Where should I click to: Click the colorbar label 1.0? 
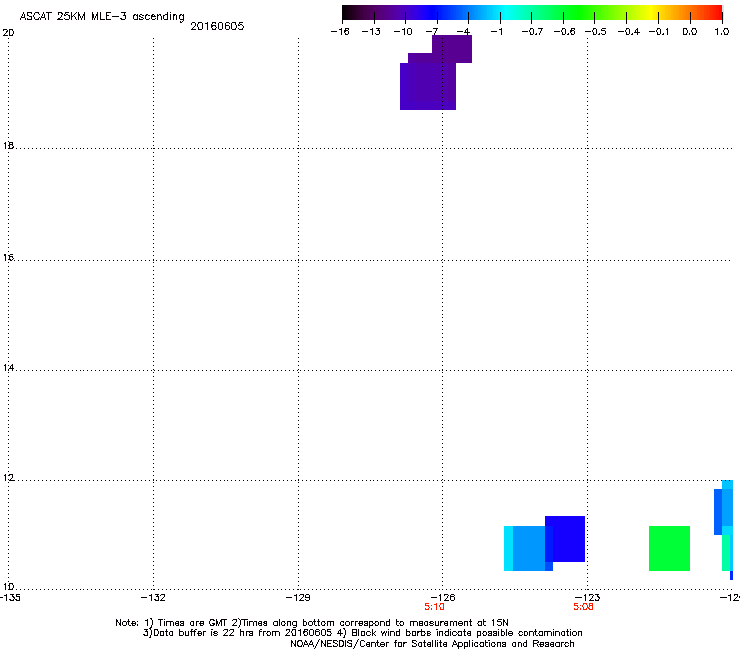tap(722, 32)
